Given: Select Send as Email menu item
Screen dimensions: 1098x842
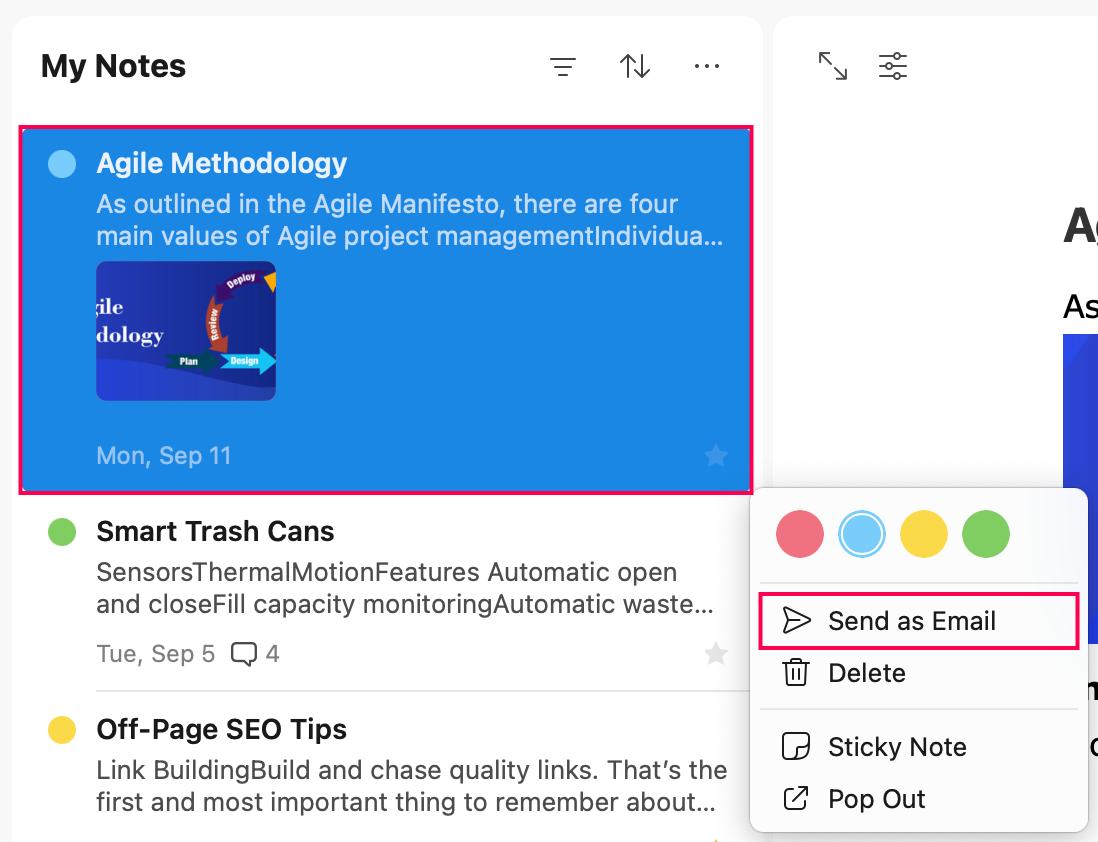Looking at the screenshot, I should pos(919,621).
